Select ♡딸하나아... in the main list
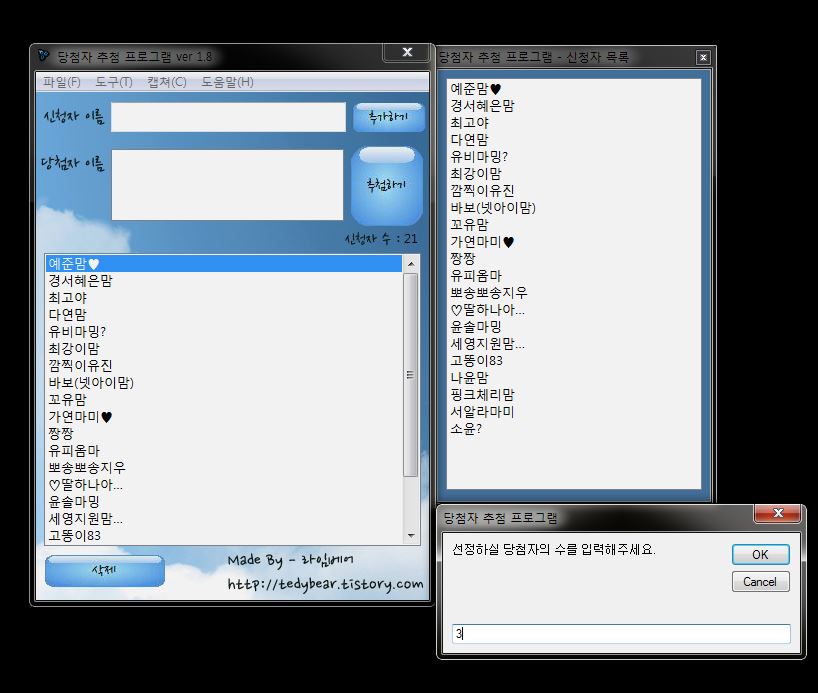Screen dimensions: 818x693 tap(223, 485)
